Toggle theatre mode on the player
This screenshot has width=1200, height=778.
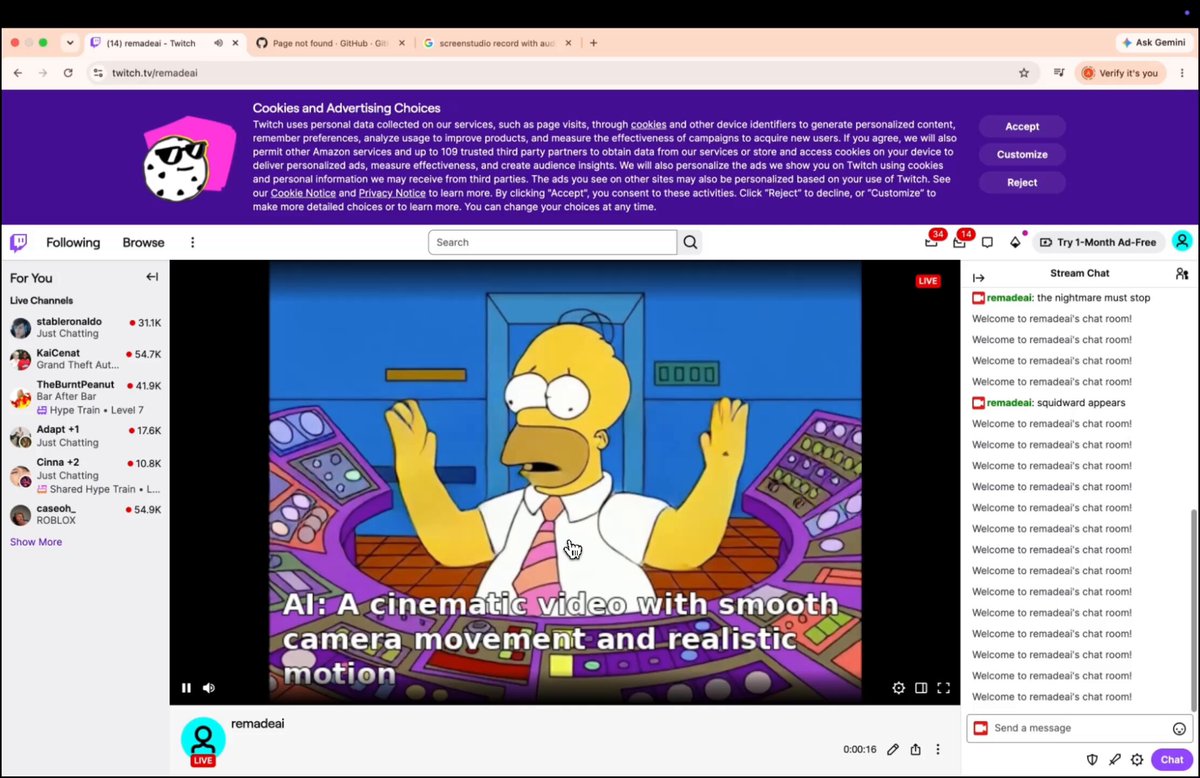tap(921, 688)
